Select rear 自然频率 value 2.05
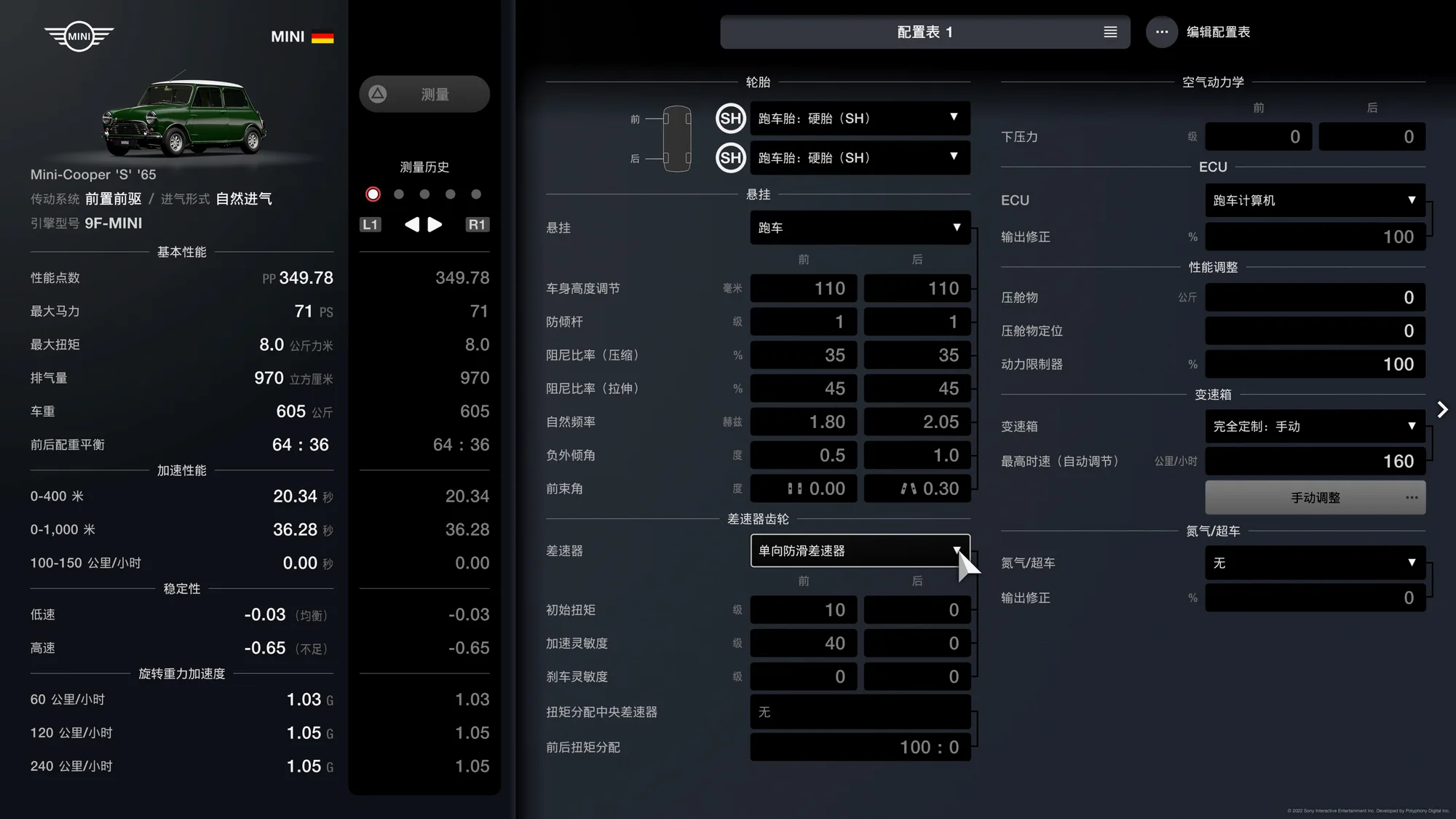Viewport: 1456px width, 819px height. click(x=917, y=422)
